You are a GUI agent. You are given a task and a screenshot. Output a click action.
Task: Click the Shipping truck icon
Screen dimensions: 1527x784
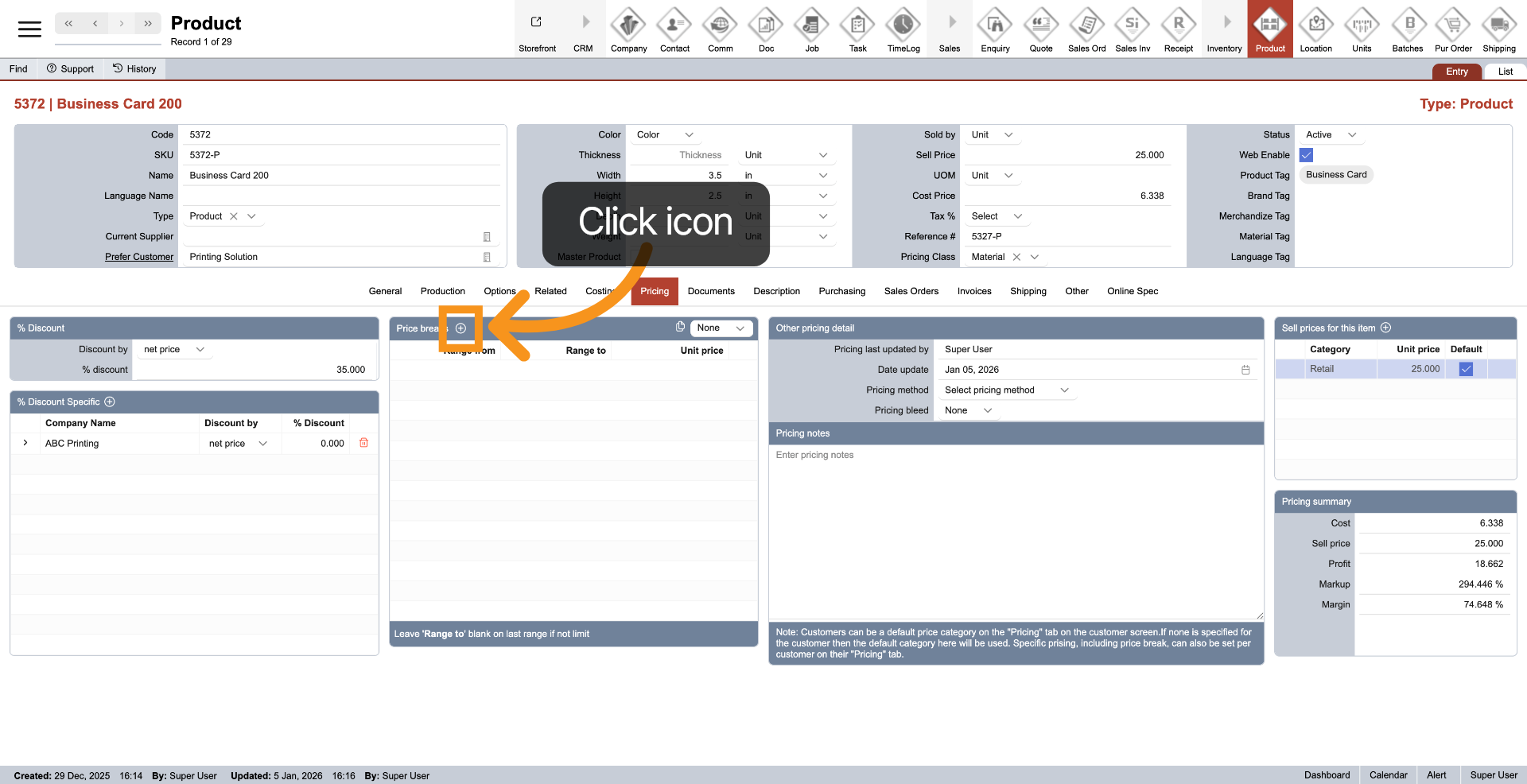pyautogui.click(x=1498, y=26)
